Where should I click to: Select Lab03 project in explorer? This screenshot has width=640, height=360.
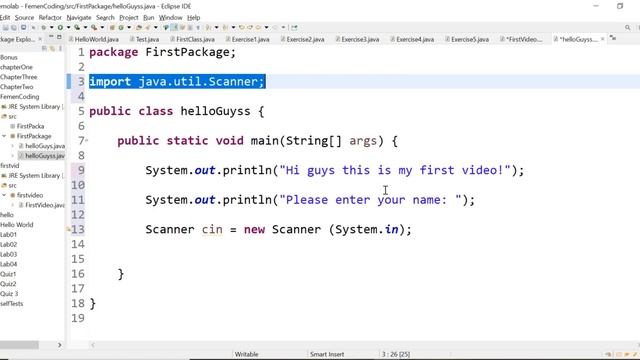(x=9, y=254)
